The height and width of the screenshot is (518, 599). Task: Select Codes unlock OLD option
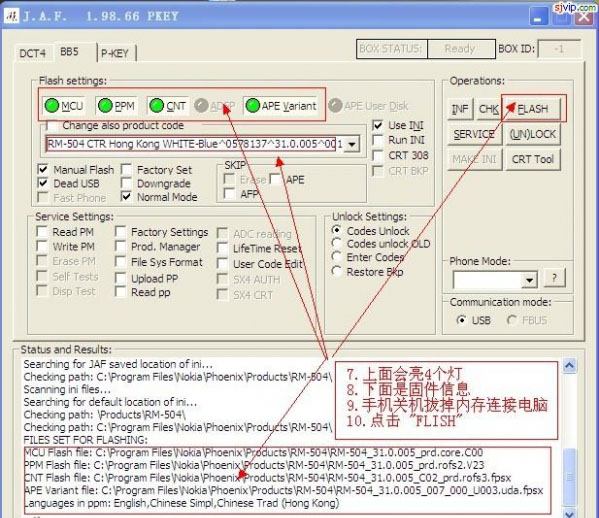pos(337,243)
